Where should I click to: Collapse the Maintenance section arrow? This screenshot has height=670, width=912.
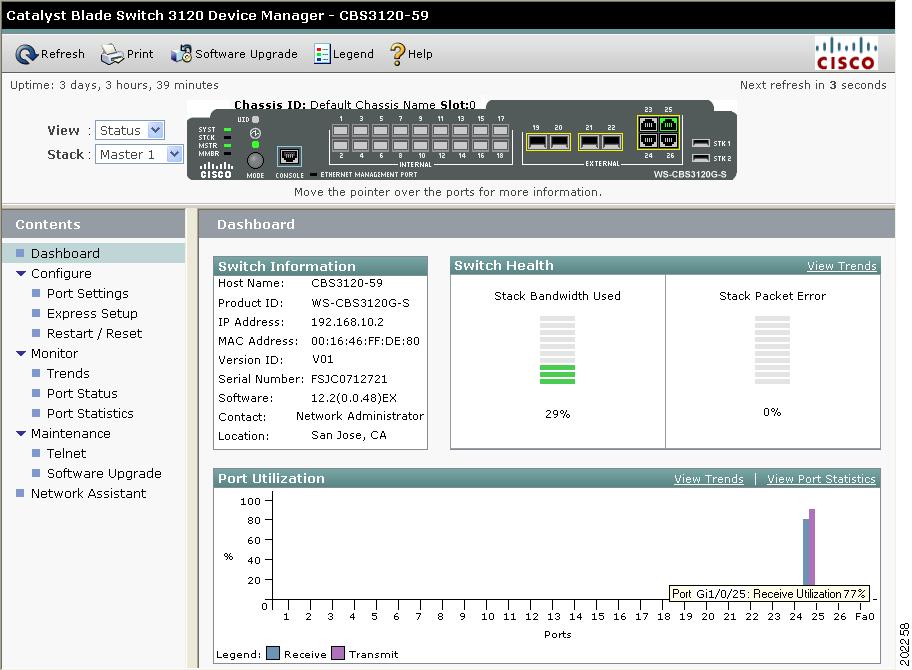(x=21, y=433)
